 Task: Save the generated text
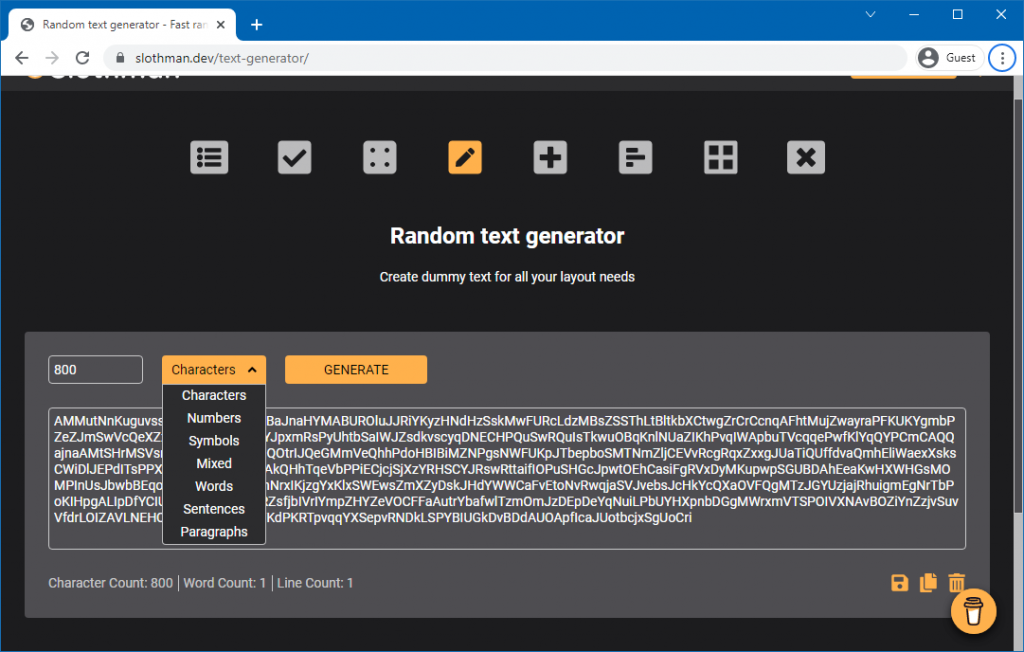click(x=899, y=582)
